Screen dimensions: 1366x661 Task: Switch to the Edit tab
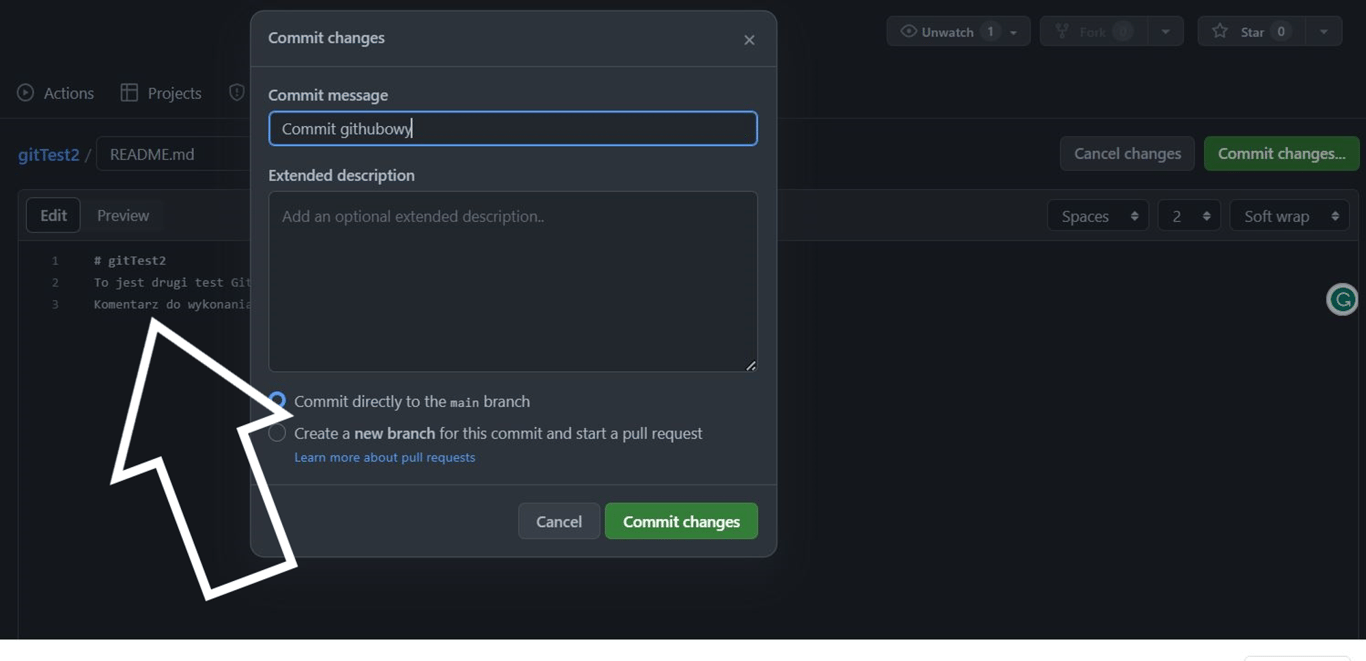pos(53,215)
